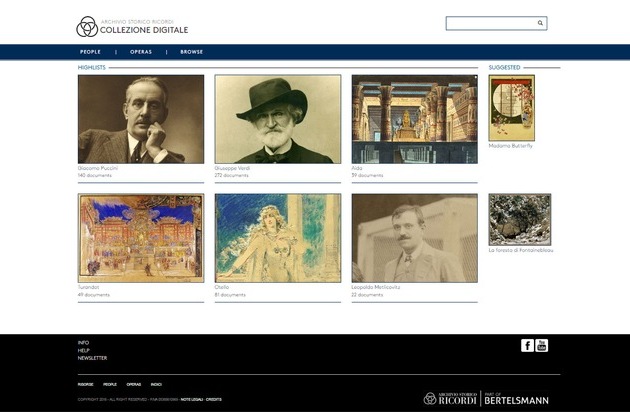Open Leopoldo Metlicovitz photo thumbnail

click(x=414, y=238)
